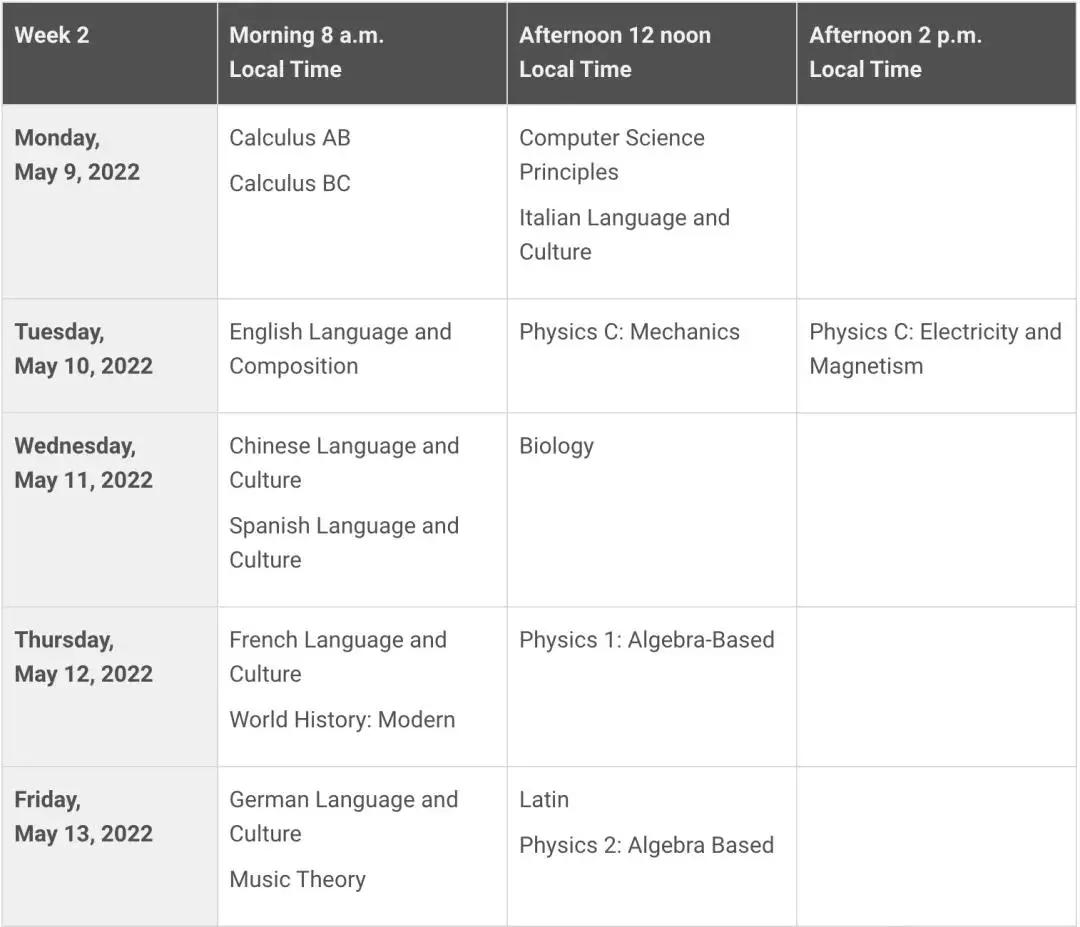Select Italian Language and Culture entry
The width and height of the screenshot is (1080, 927).
pos(624,234)
